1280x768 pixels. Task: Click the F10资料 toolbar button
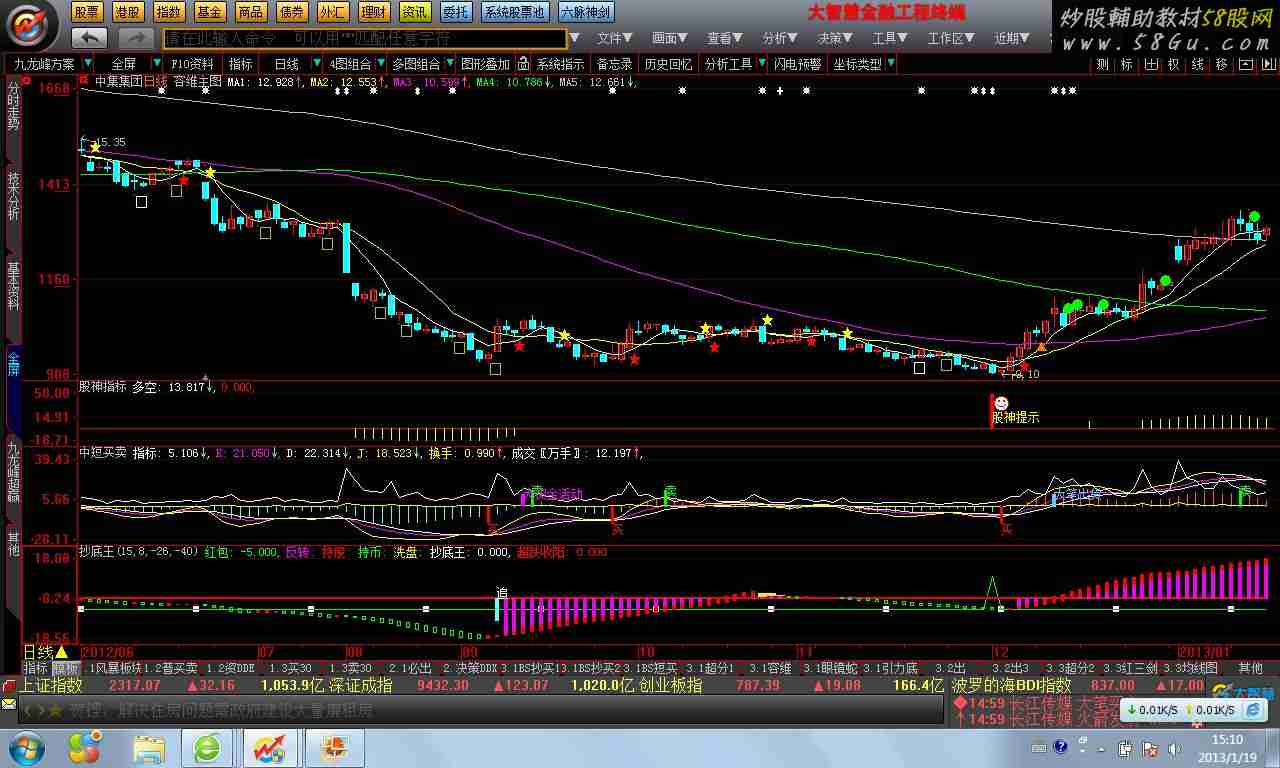193,64
